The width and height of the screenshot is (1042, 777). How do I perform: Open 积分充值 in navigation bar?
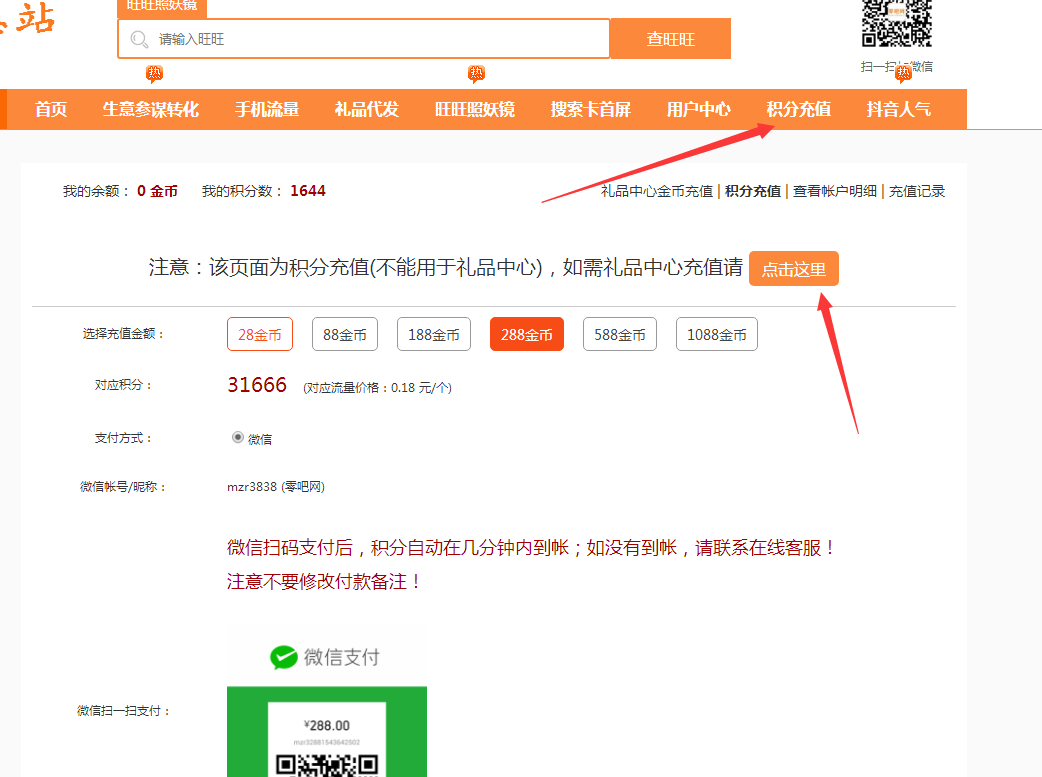coord(798,109)
